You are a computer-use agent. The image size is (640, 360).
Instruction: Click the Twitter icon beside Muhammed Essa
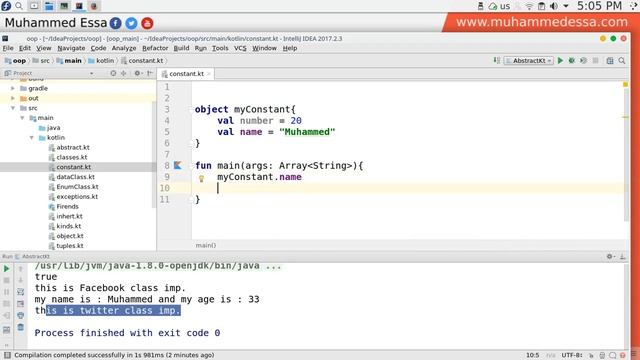pos(131,23)
